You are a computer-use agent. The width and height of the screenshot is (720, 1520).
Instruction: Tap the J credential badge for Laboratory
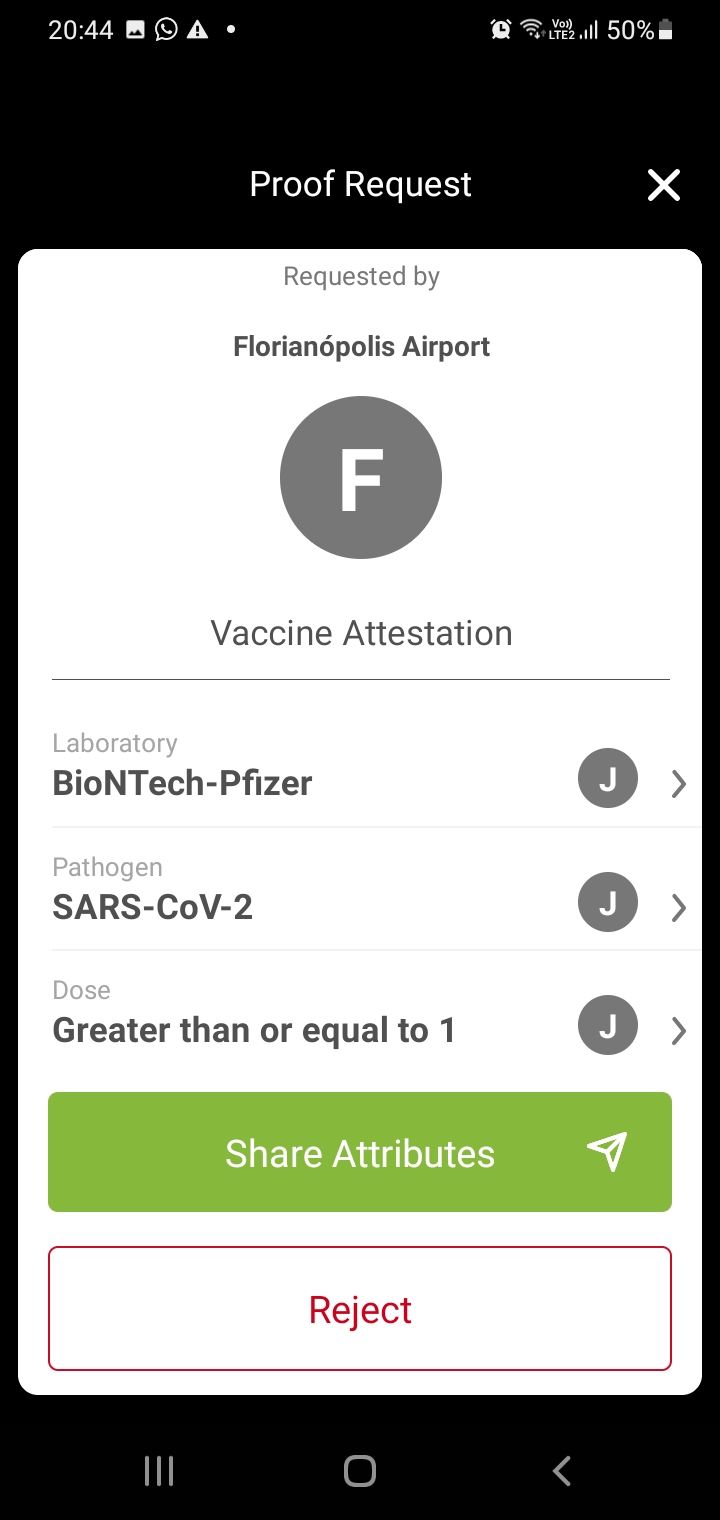coord(608,778)
